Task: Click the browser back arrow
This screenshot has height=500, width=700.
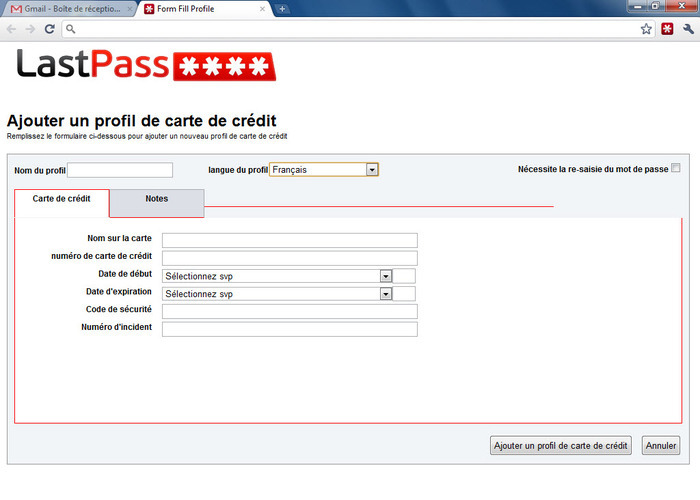Action: click(11, 29)
